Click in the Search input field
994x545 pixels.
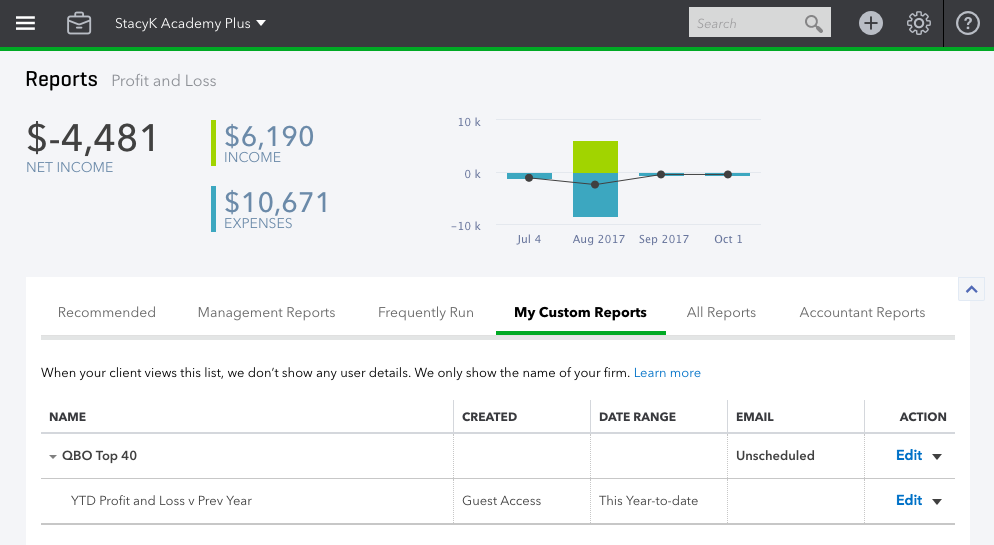click(x=745, y=23)
